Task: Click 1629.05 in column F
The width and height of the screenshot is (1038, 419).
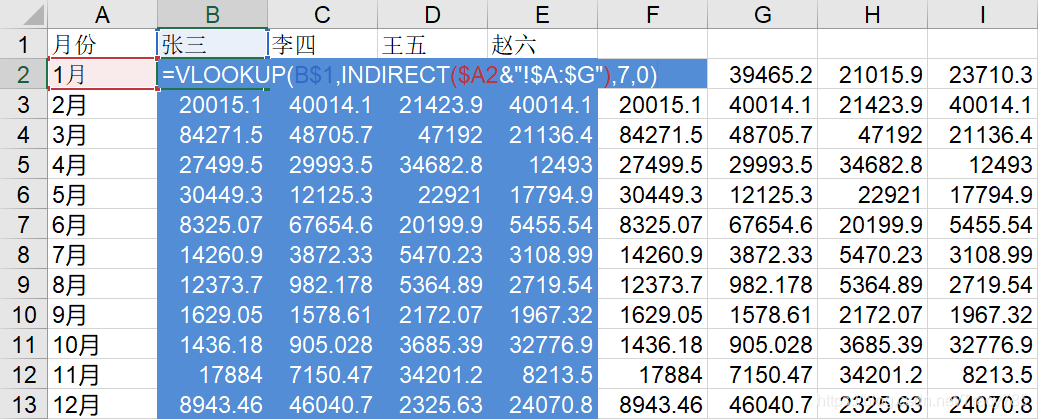Action: pos(652,314)
